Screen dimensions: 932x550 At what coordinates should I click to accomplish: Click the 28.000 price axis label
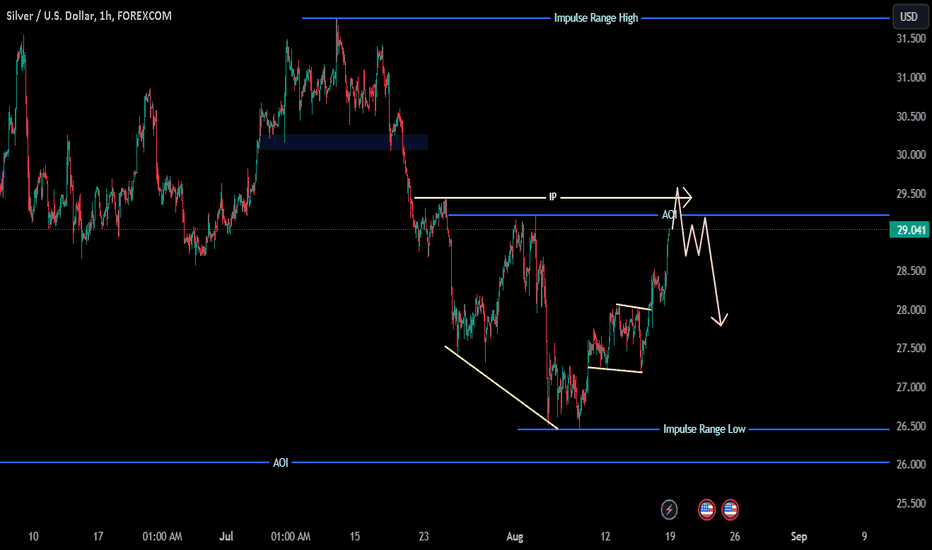910,310
